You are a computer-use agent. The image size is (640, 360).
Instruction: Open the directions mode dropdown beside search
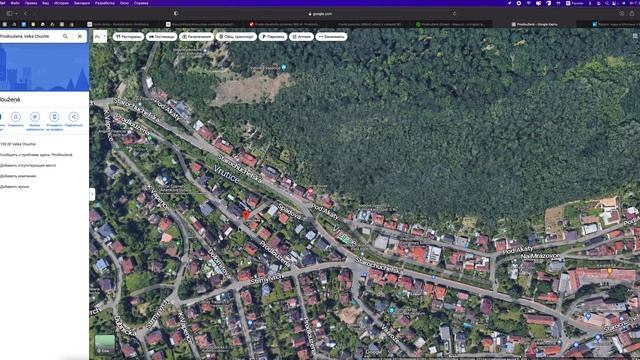pyautogui.click(x=100, y=37)
